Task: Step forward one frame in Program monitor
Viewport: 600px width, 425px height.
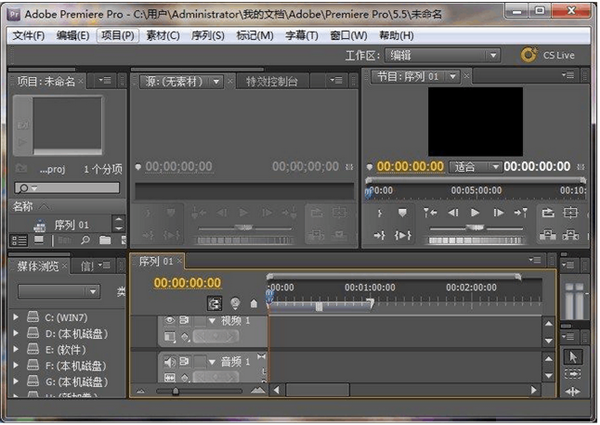Action: 498,213
